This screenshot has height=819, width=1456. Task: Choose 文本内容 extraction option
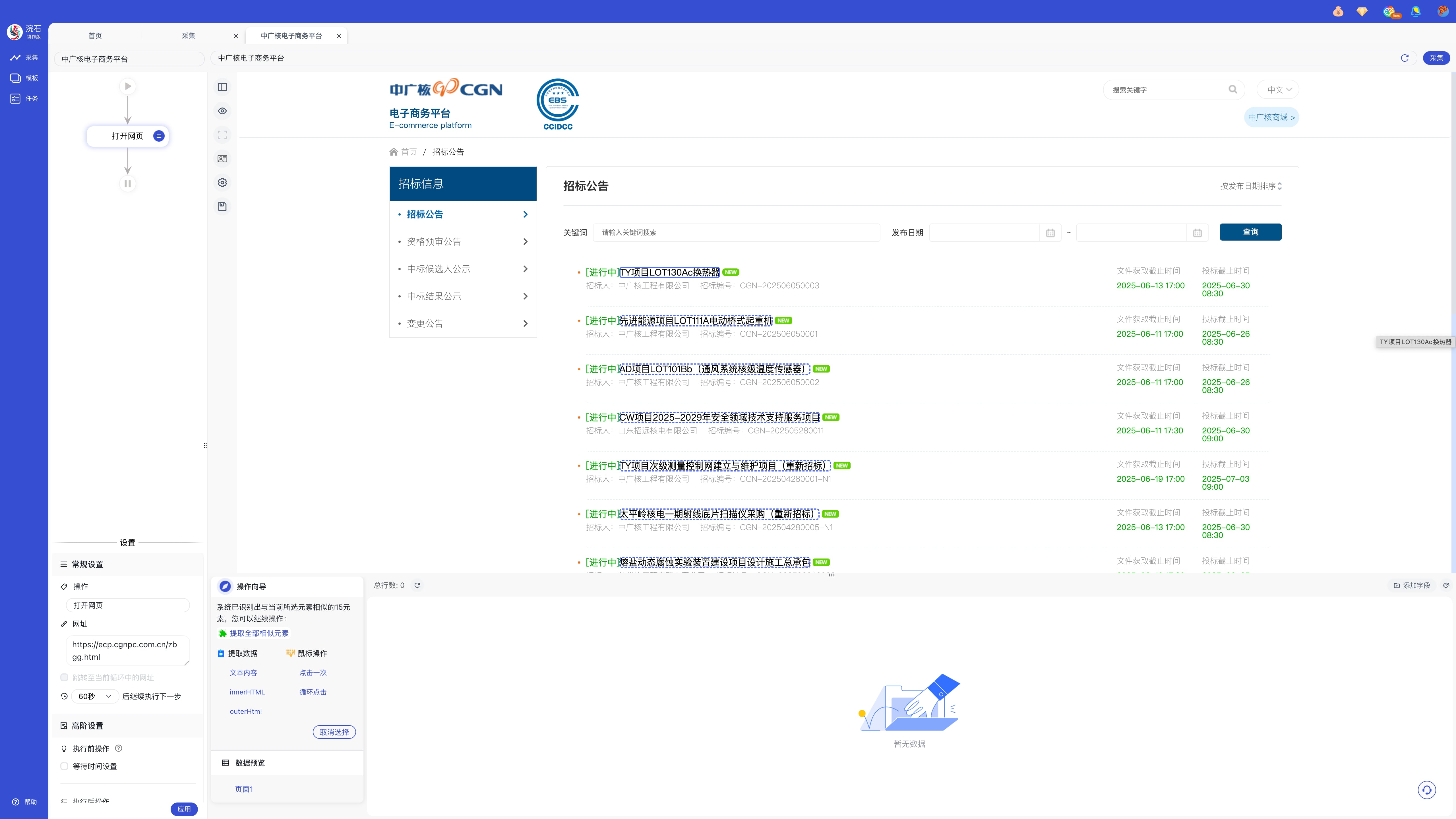click(x=243, y=673)
